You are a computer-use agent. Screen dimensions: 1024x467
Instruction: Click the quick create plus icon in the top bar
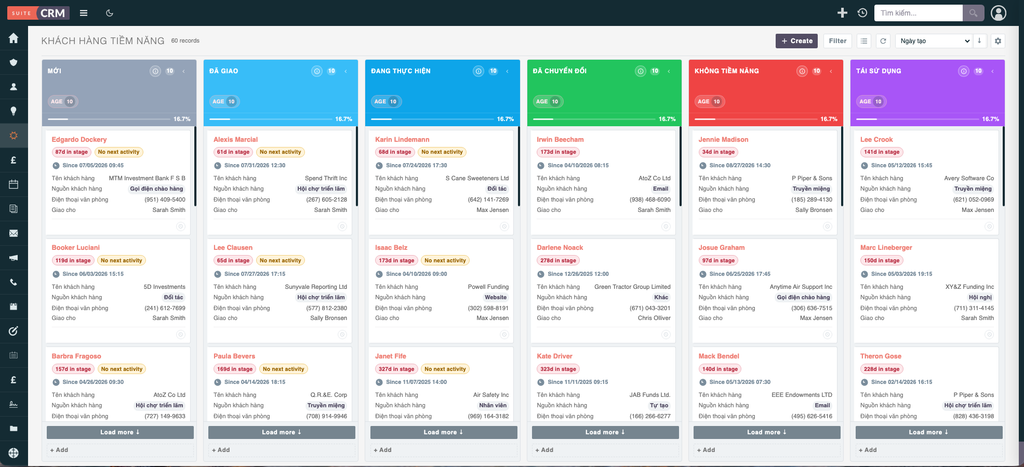[x=842, y=12]
